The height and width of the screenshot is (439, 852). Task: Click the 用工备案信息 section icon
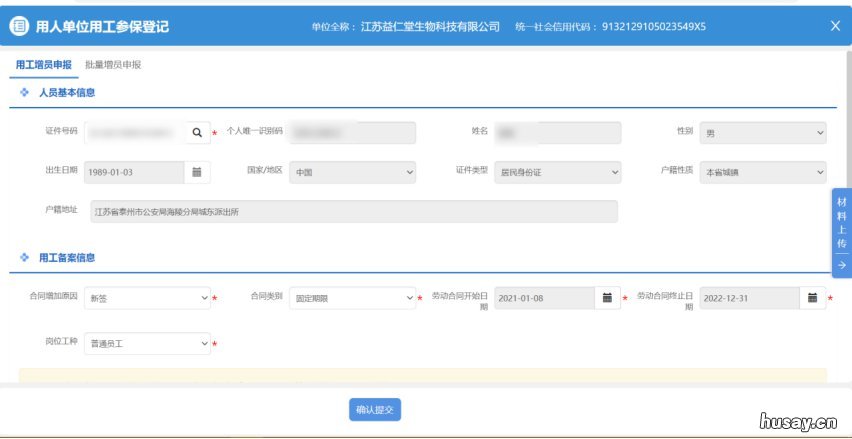[24, 258]
